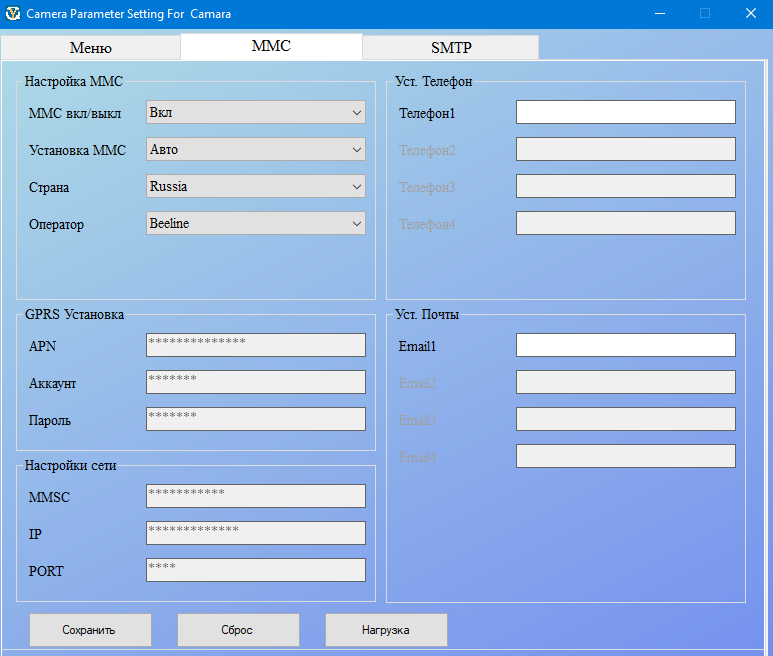Expand the Страна dropdown showing Russia
773x656 pixels.
255,187
